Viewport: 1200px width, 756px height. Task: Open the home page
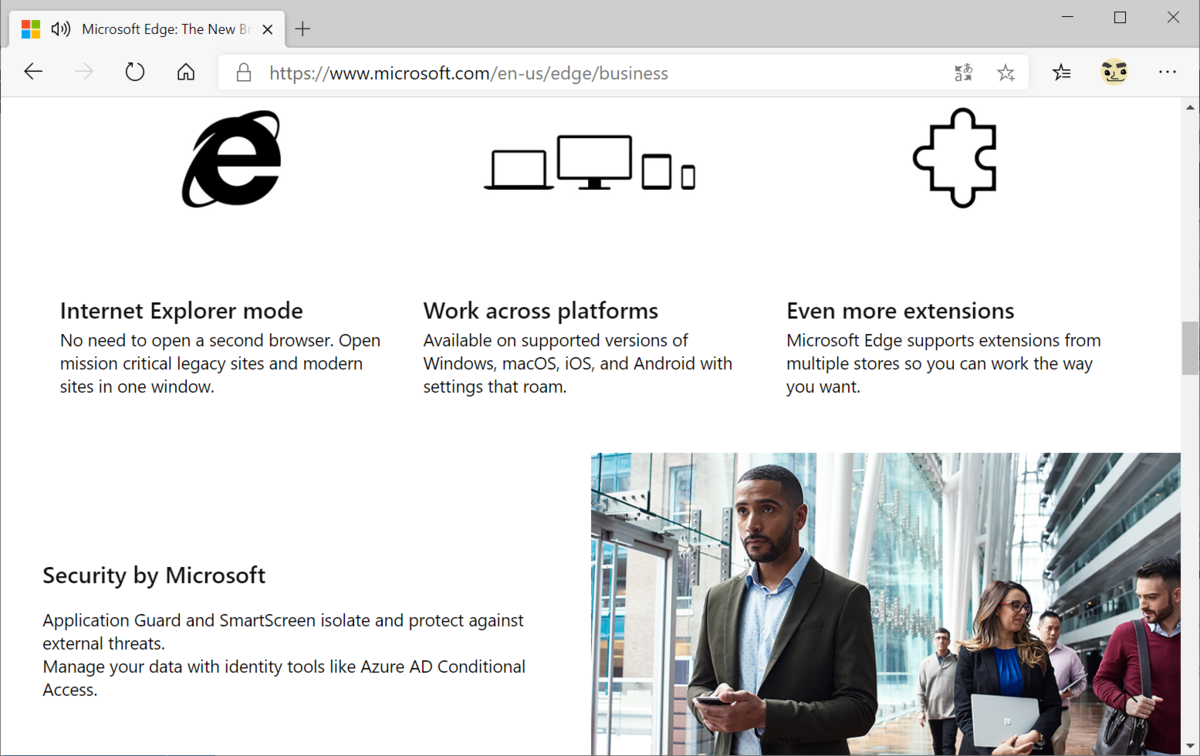[186, 72]
